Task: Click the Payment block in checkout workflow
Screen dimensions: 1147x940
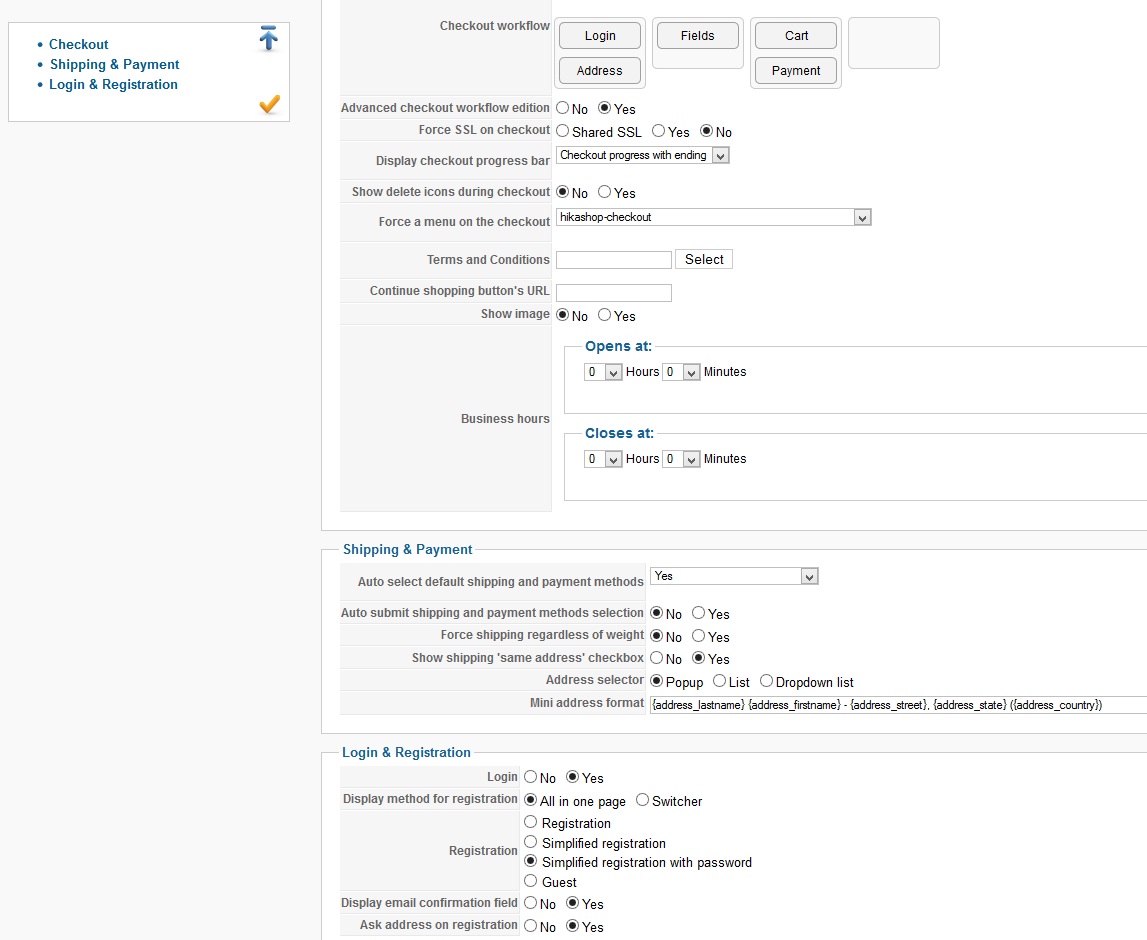Action: coord(796,71)
